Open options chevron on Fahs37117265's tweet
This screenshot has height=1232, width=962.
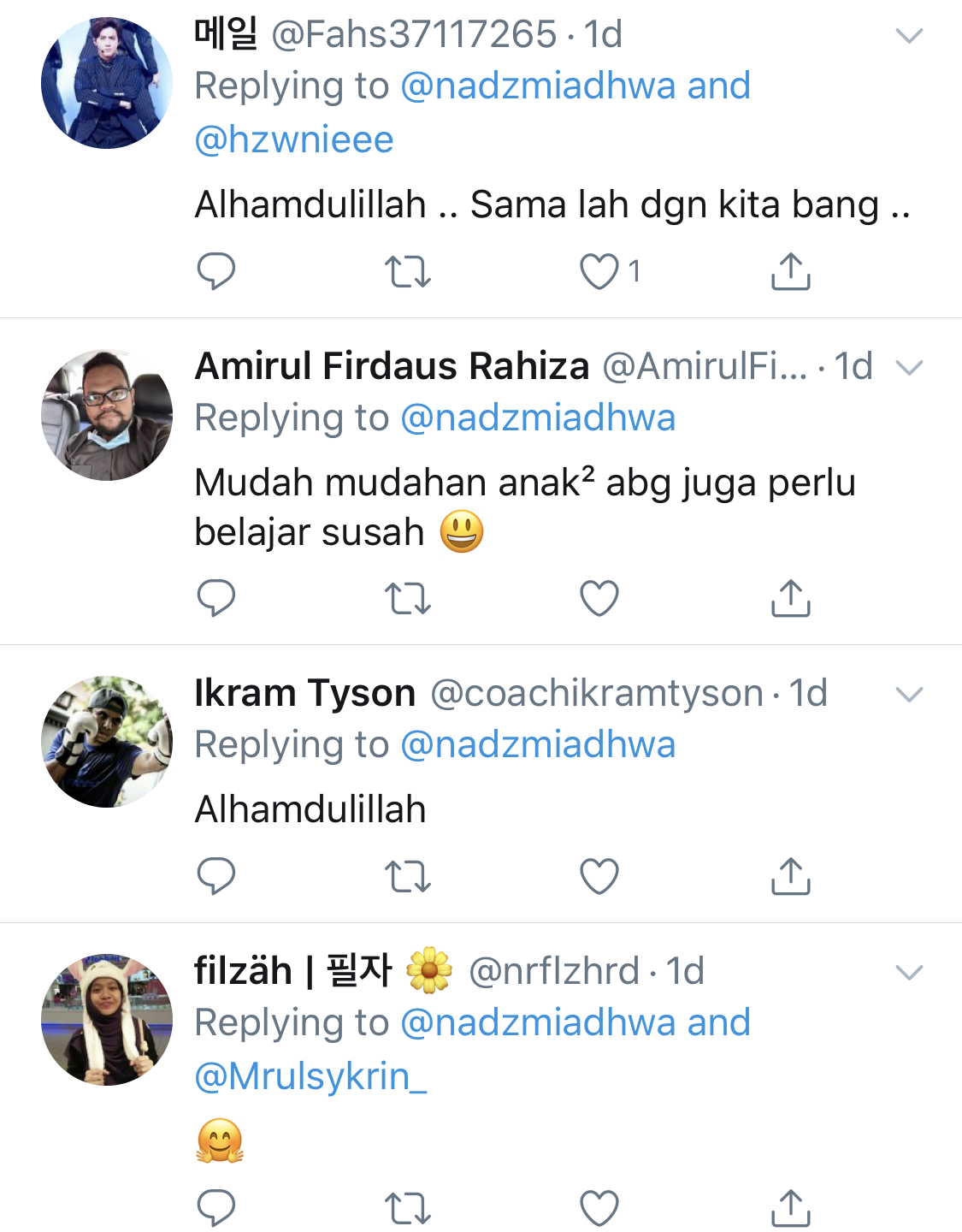pyautogui.click(x=908, y=36)
